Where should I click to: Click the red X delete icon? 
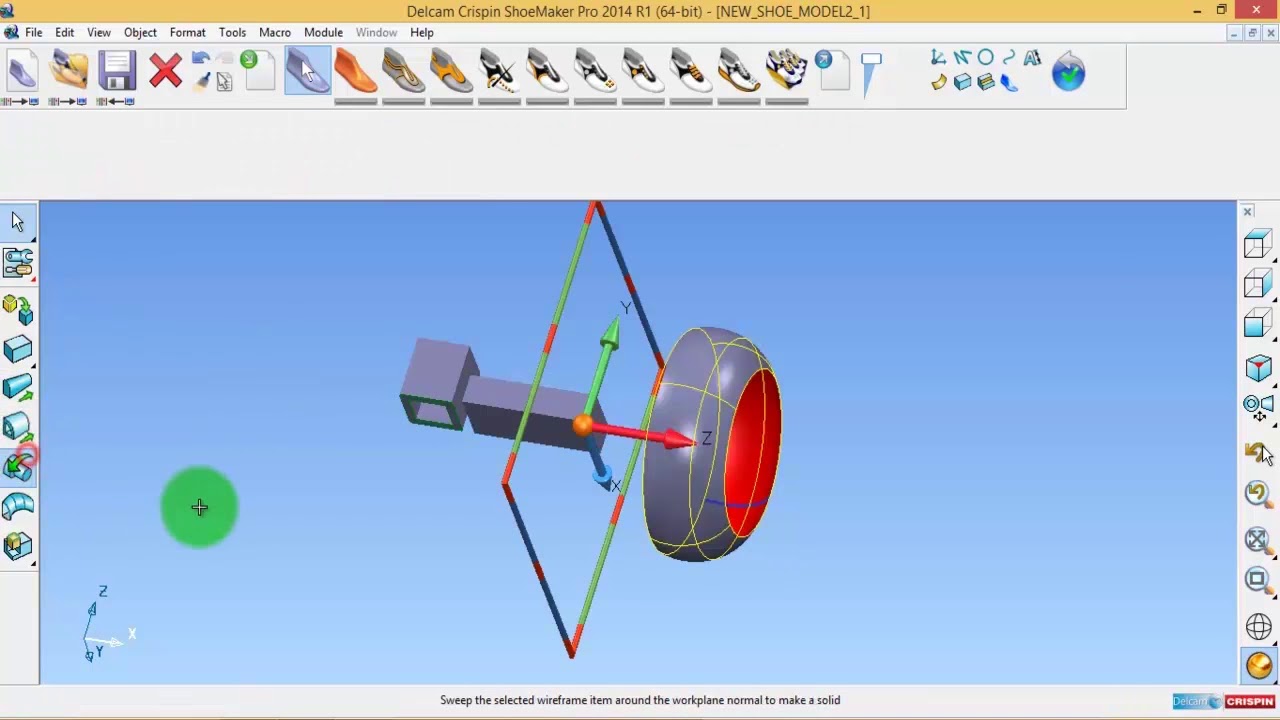[165, 72]
